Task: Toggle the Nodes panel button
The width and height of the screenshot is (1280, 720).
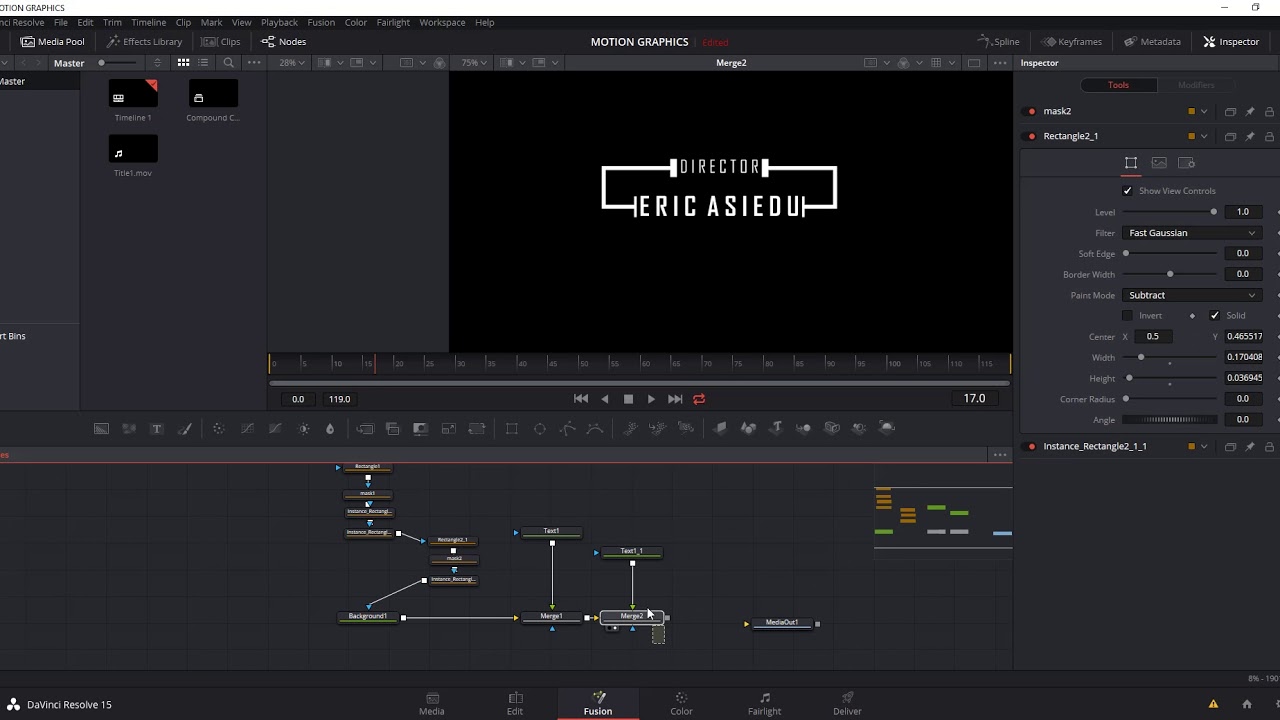Action: coord(284,42)
